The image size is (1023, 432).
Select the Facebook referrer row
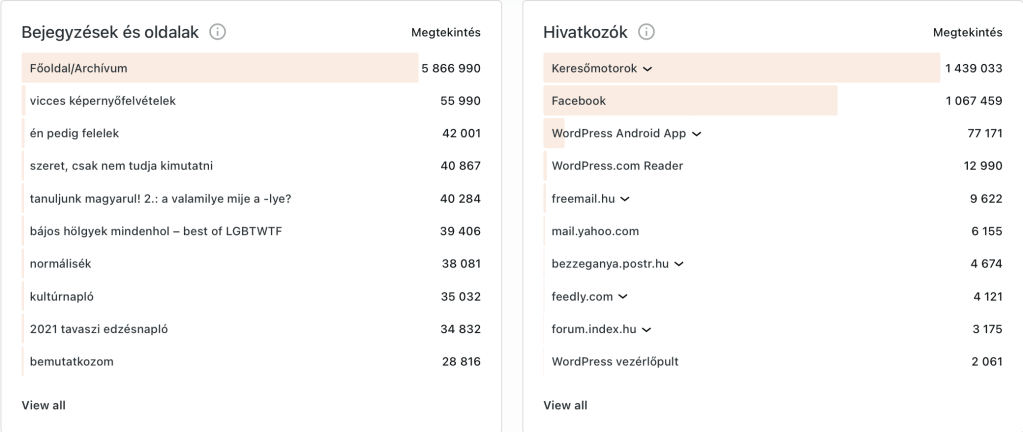(578, 101)
